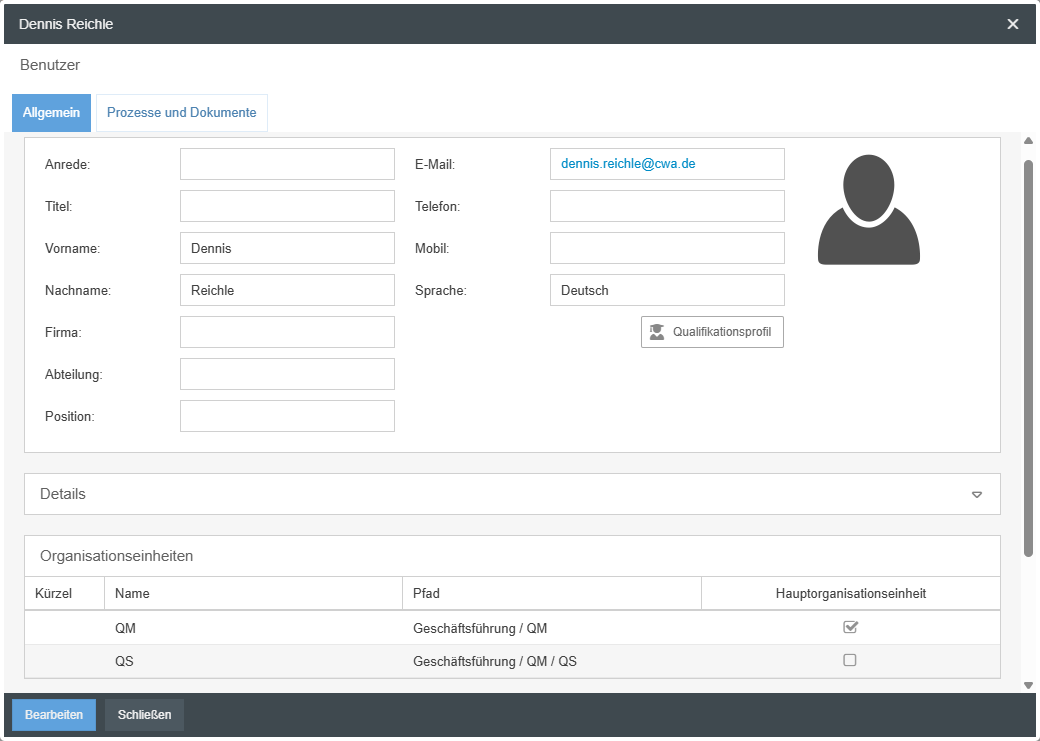Select the QM name cell
The height and width of the screenshot is (741, 1040).
253,628
